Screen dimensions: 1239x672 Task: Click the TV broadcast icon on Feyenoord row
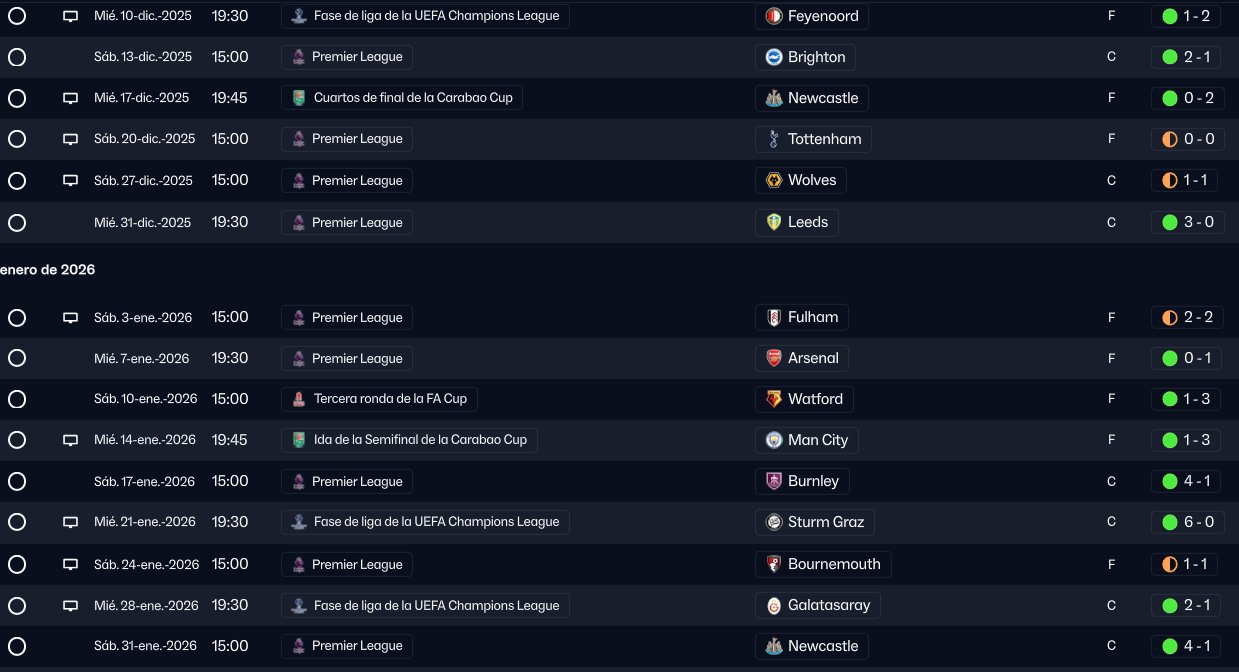[x=70, y=16]
